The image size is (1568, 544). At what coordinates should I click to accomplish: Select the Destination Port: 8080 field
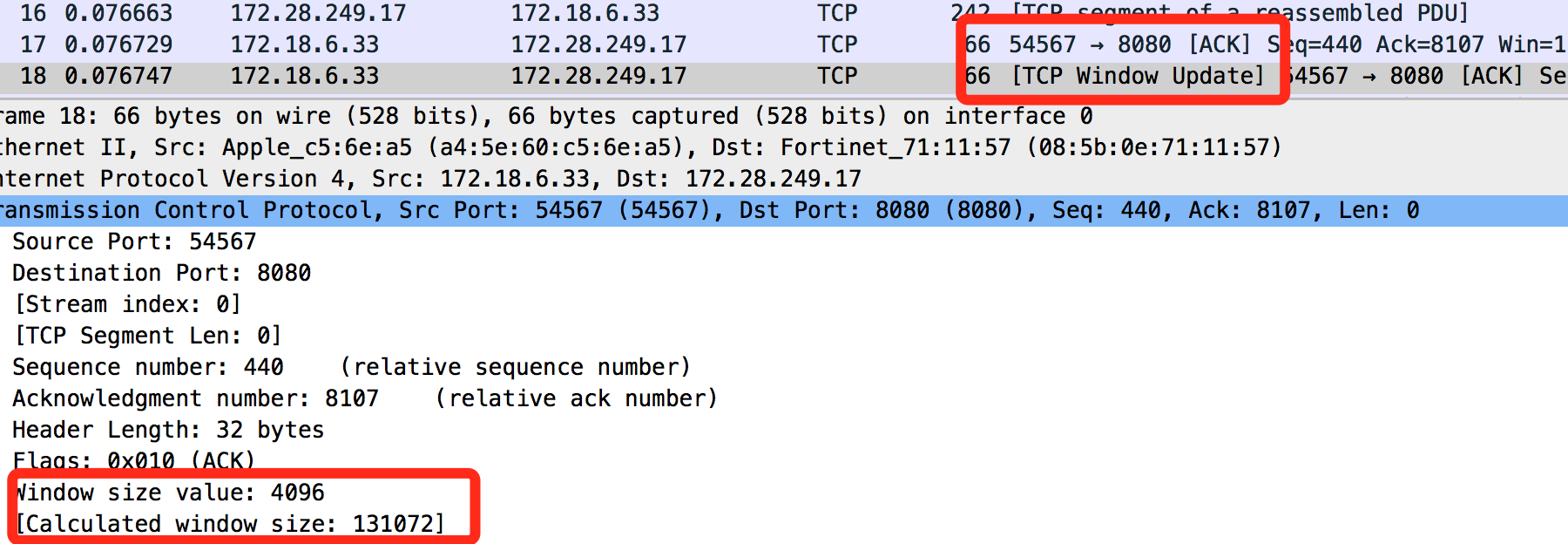coord(161,273)
